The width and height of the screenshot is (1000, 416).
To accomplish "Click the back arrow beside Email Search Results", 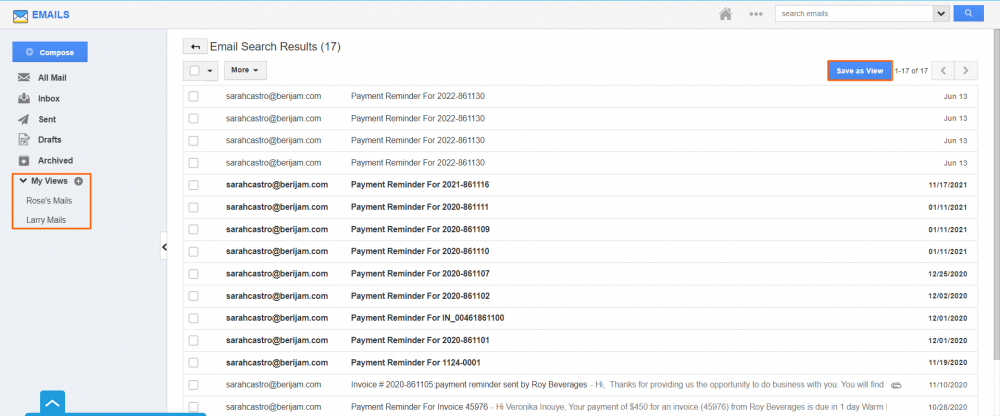I will coord(194,47).
